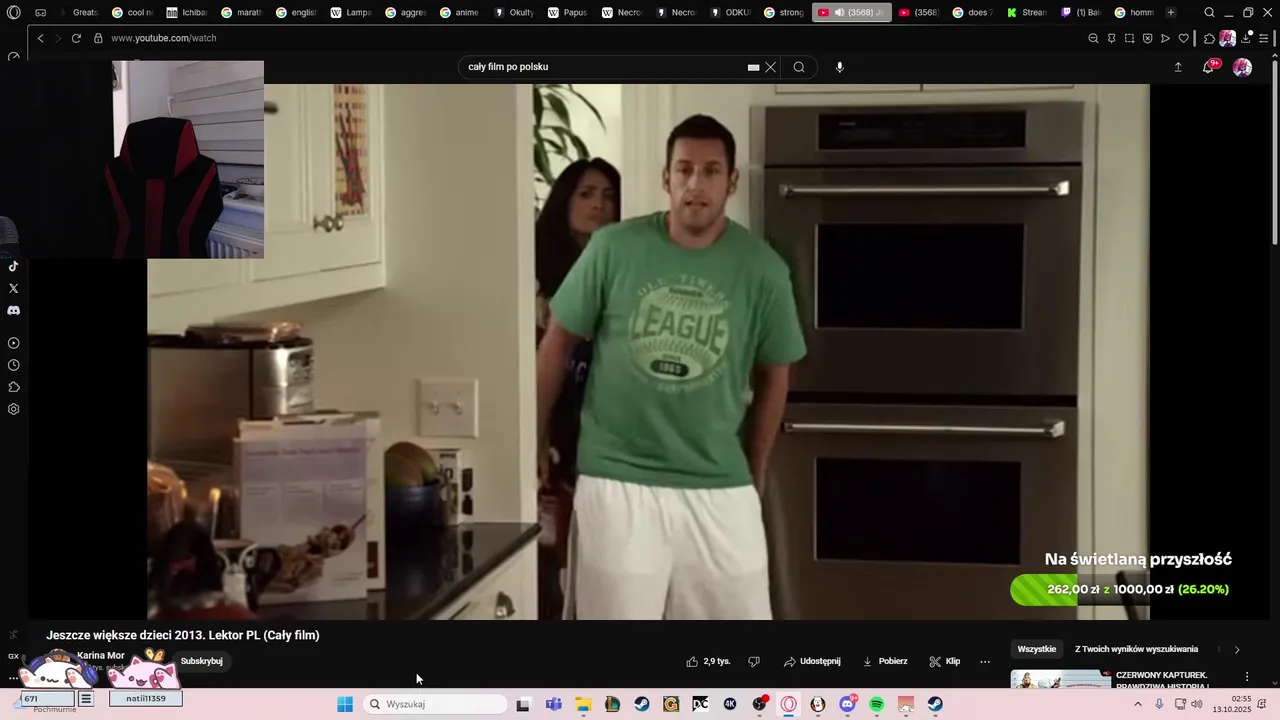Viewport: 1280px width, 720px height.
Task: Open the YouTube account avatar menu
Action: point(1242,67)
